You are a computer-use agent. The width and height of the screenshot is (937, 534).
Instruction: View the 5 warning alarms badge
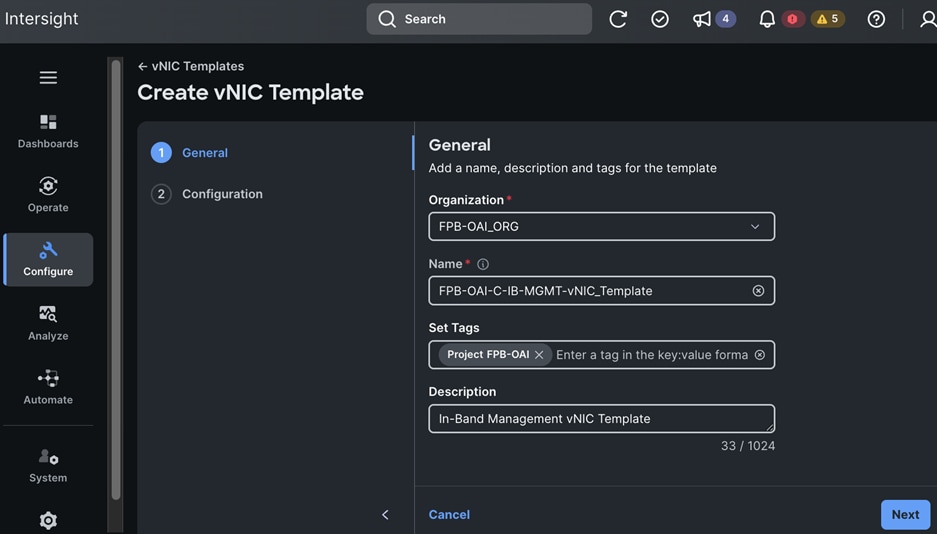(828, 19)
